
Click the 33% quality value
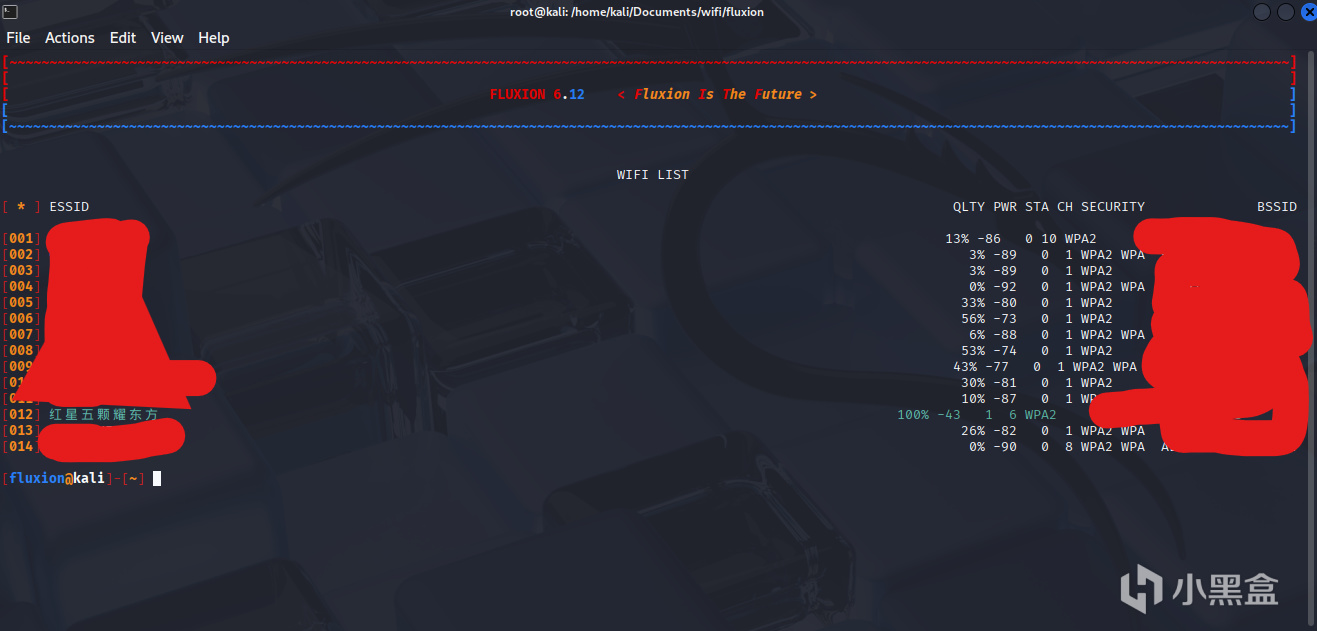click(x=973, y=303)
